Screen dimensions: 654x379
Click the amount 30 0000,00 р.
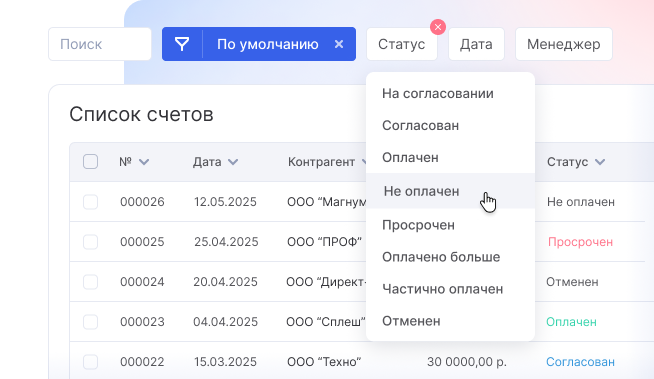pyautogui.click(x=467, y=362)
